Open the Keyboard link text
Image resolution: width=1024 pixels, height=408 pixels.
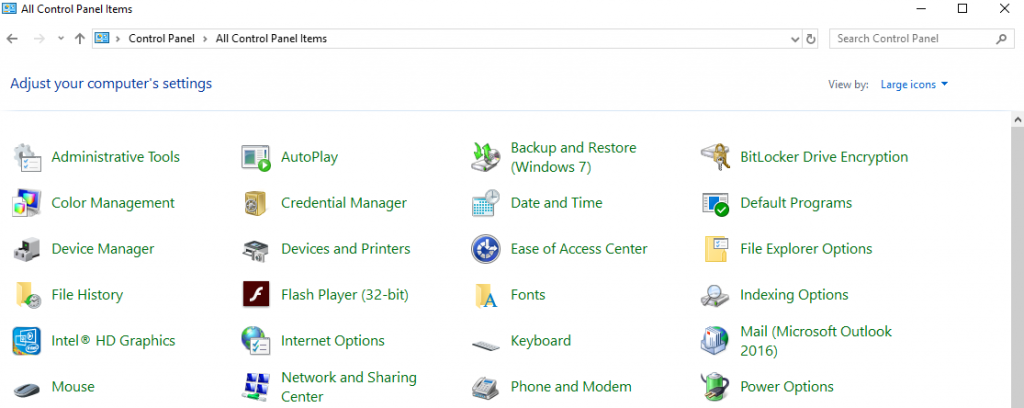541,341
